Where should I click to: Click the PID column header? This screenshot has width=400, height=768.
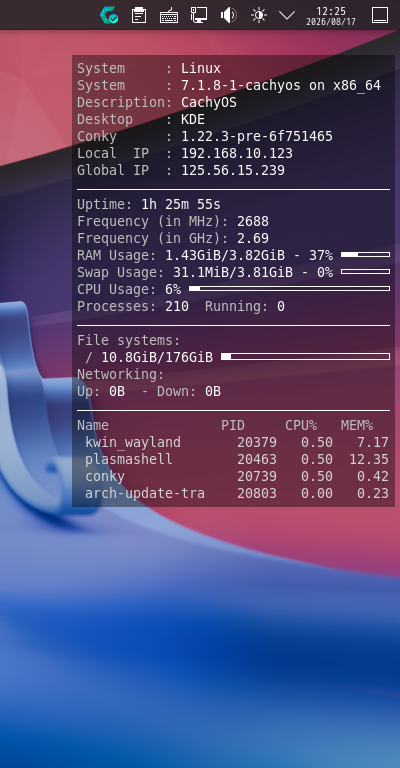[x=233, y=425]
